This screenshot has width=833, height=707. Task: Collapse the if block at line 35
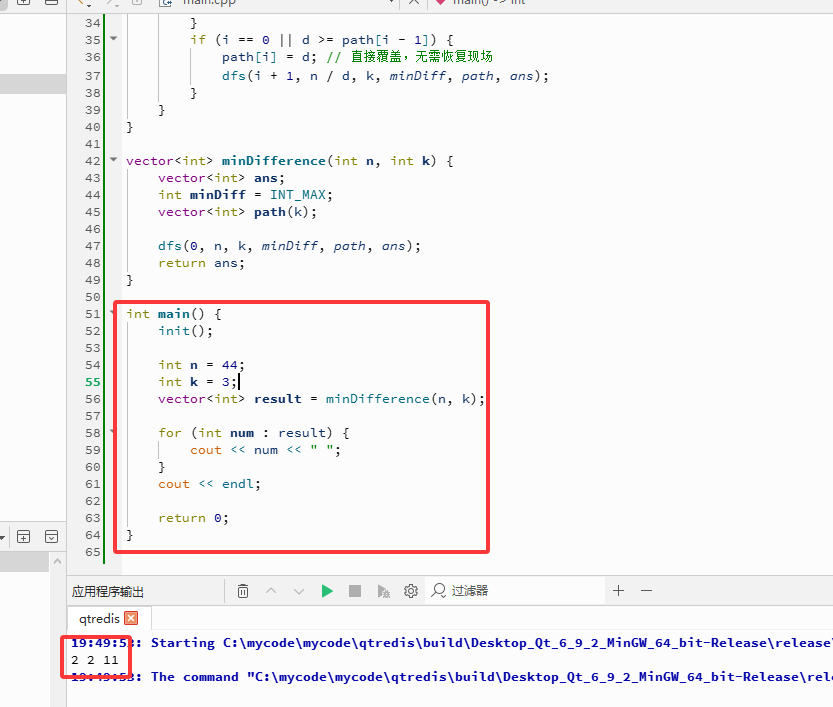113,39
